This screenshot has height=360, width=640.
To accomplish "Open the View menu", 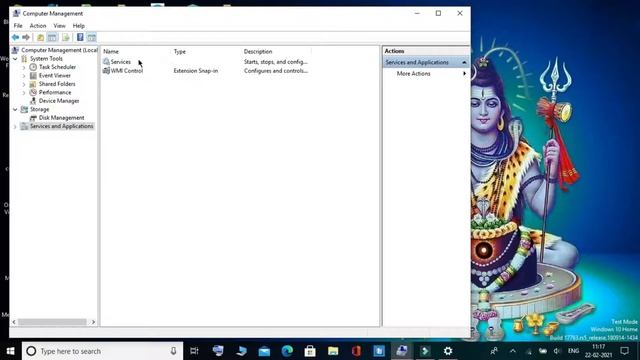I will coord(59,26).
